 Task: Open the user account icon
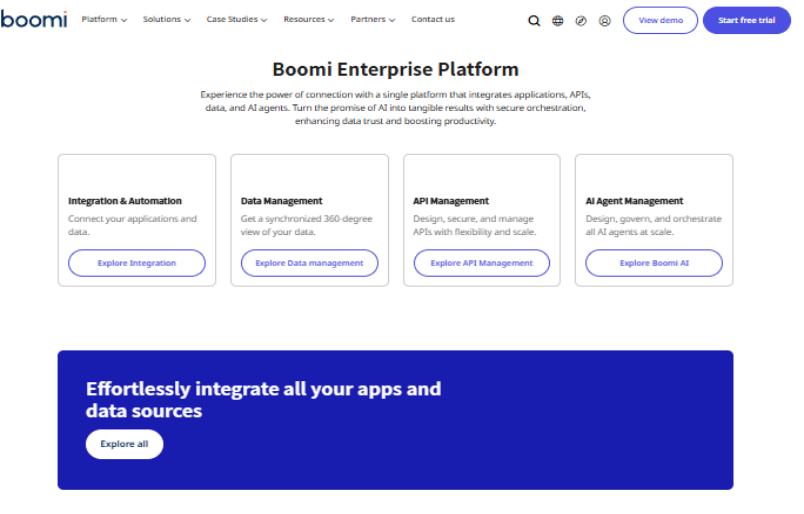click(605, 20)
